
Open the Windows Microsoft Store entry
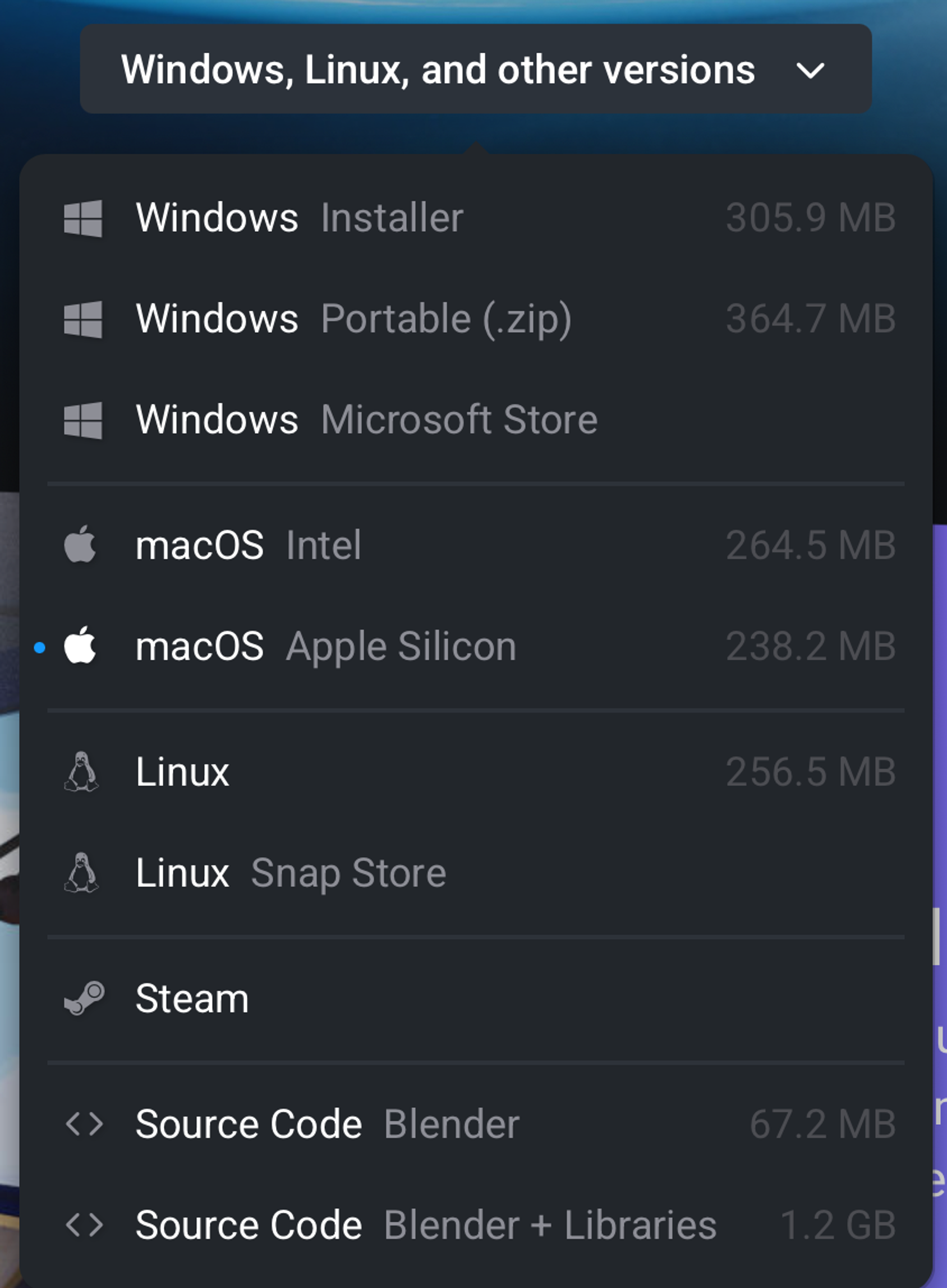[x=476, y=420]
